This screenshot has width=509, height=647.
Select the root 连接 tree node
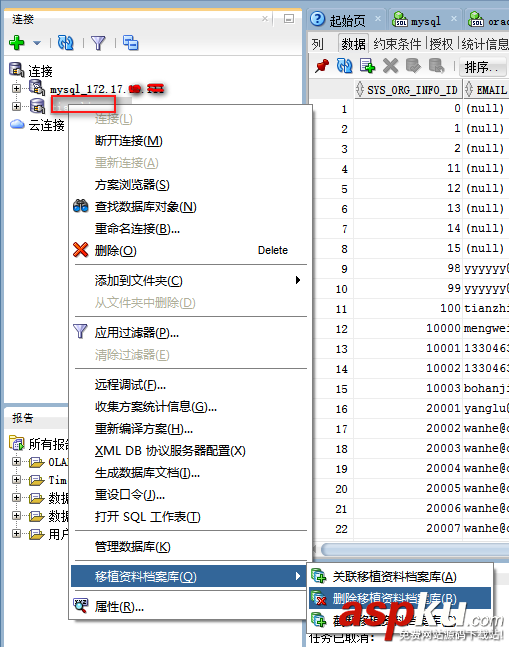(x=40, y=71)
